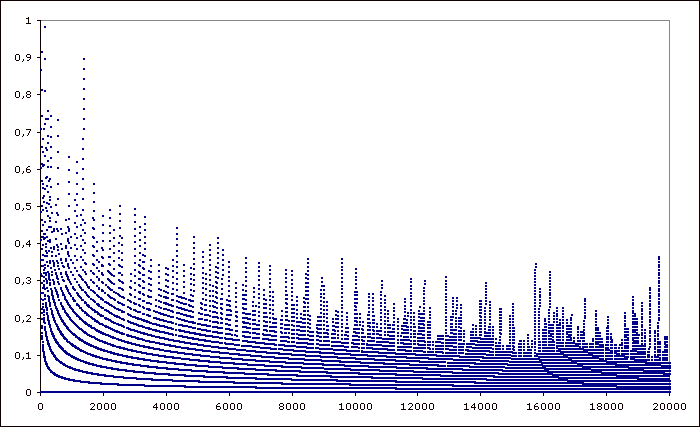Click the y-axis label 0,6
Viewport: 700px width, 427px height.
pos(23,169)
